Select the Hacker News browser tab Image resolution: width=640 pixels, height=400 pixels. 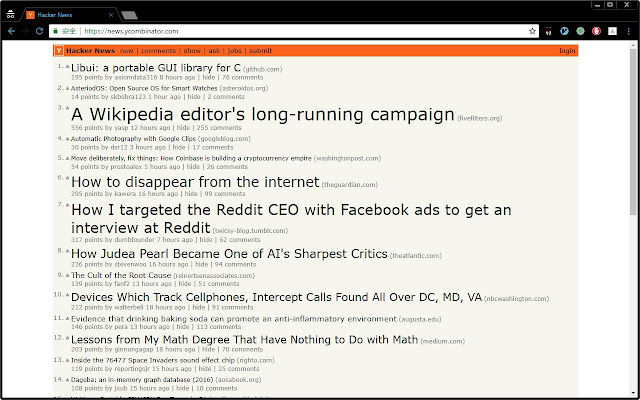click(69, 15)
